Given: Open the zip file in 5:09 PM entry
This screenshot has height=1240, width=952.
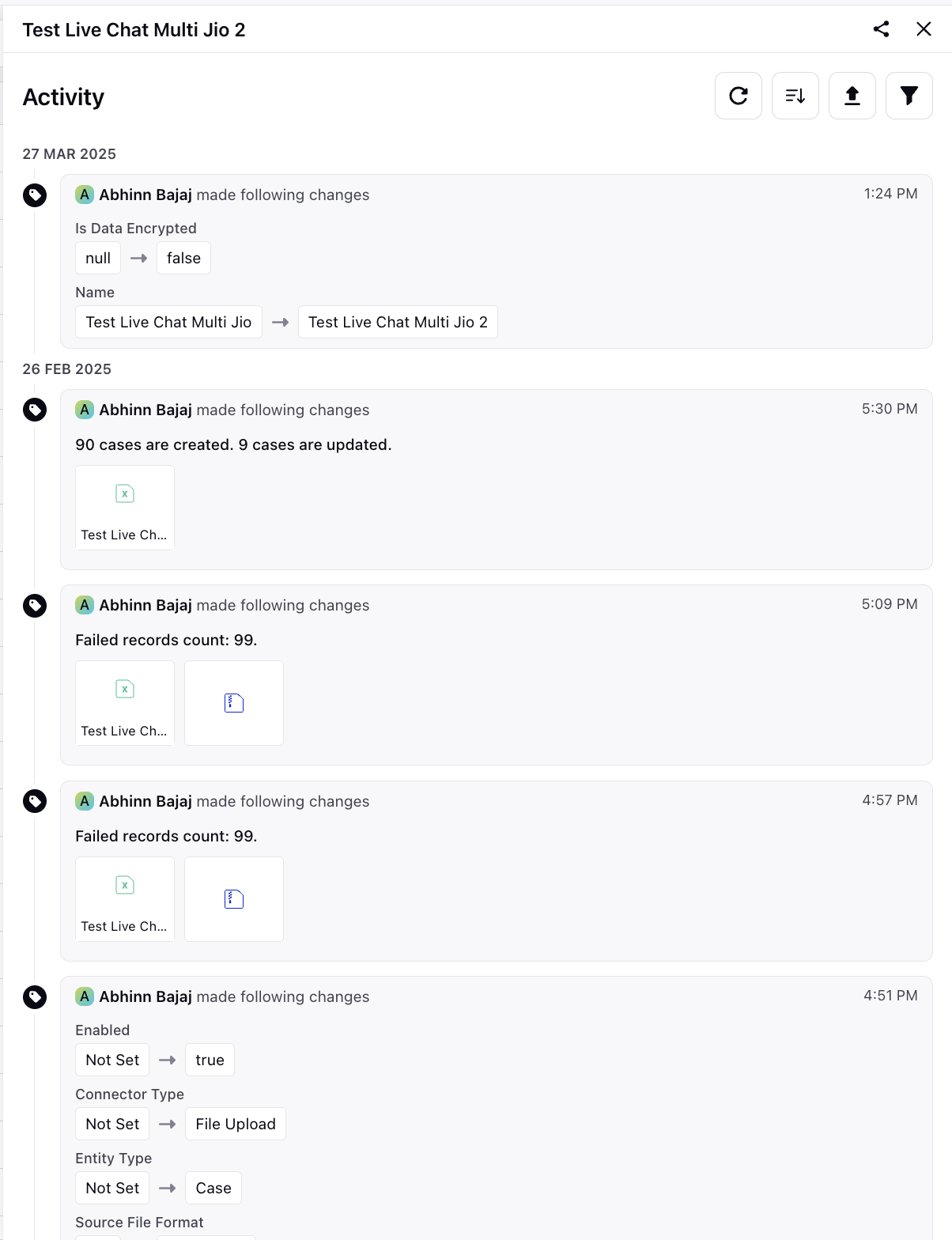Looking at the screenshot, I should click(234, 703).
